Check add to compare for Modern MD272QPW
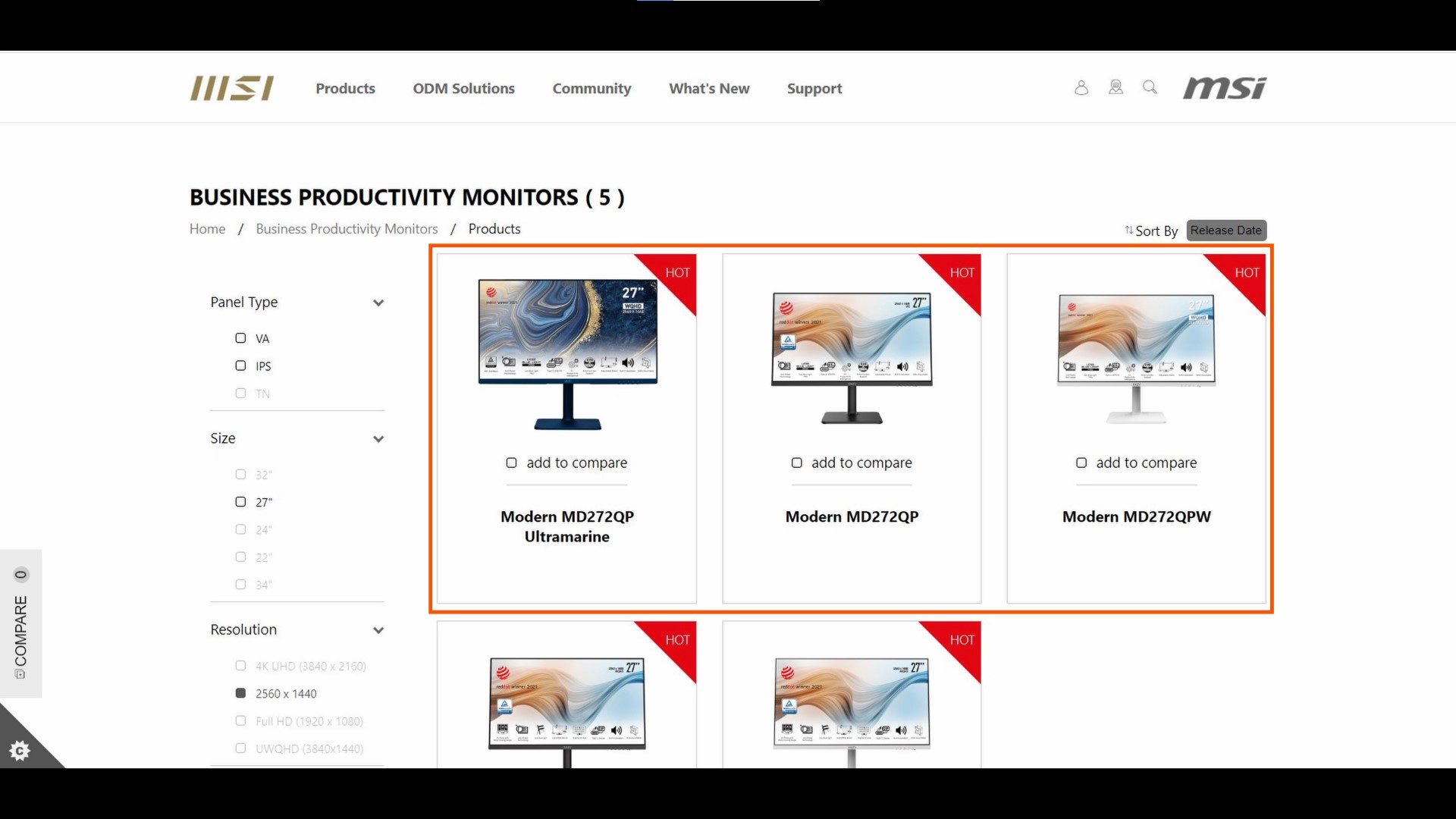 1081,463
